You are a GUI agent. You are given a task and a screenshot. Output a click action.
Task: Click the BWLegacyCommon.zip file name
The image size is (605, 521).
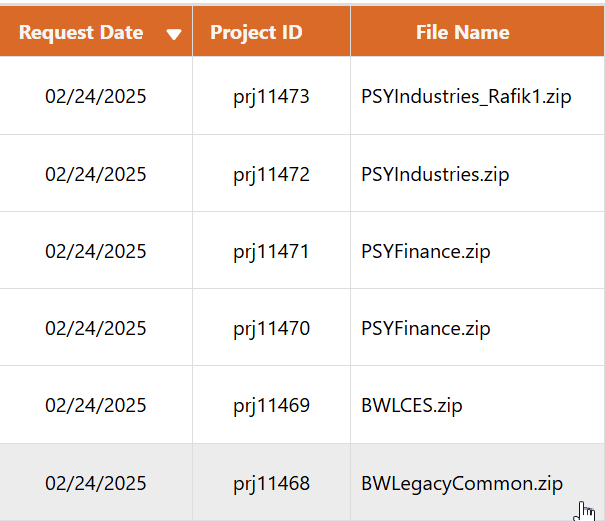pos(462,484)
